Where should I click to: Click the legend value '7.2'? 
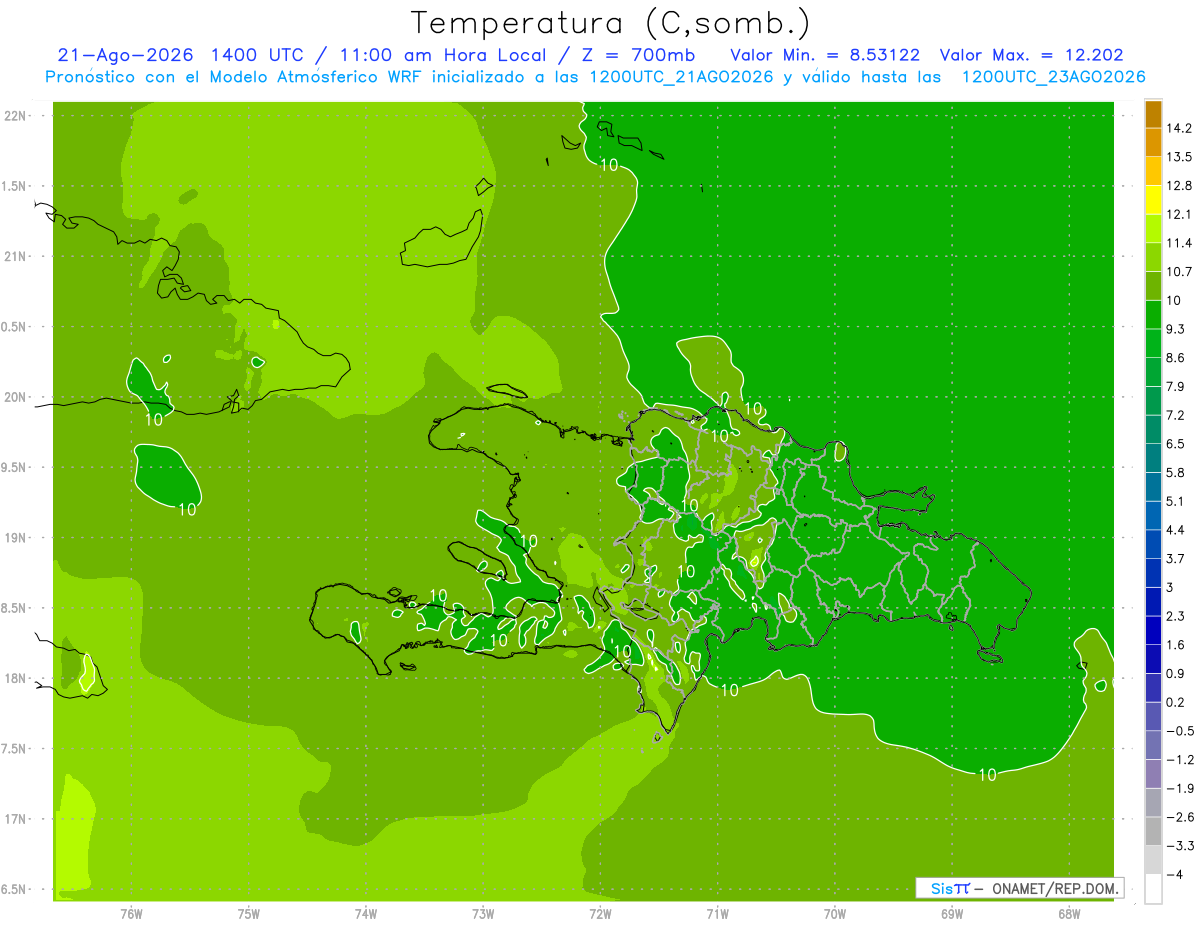click(x=1175, y=415)
